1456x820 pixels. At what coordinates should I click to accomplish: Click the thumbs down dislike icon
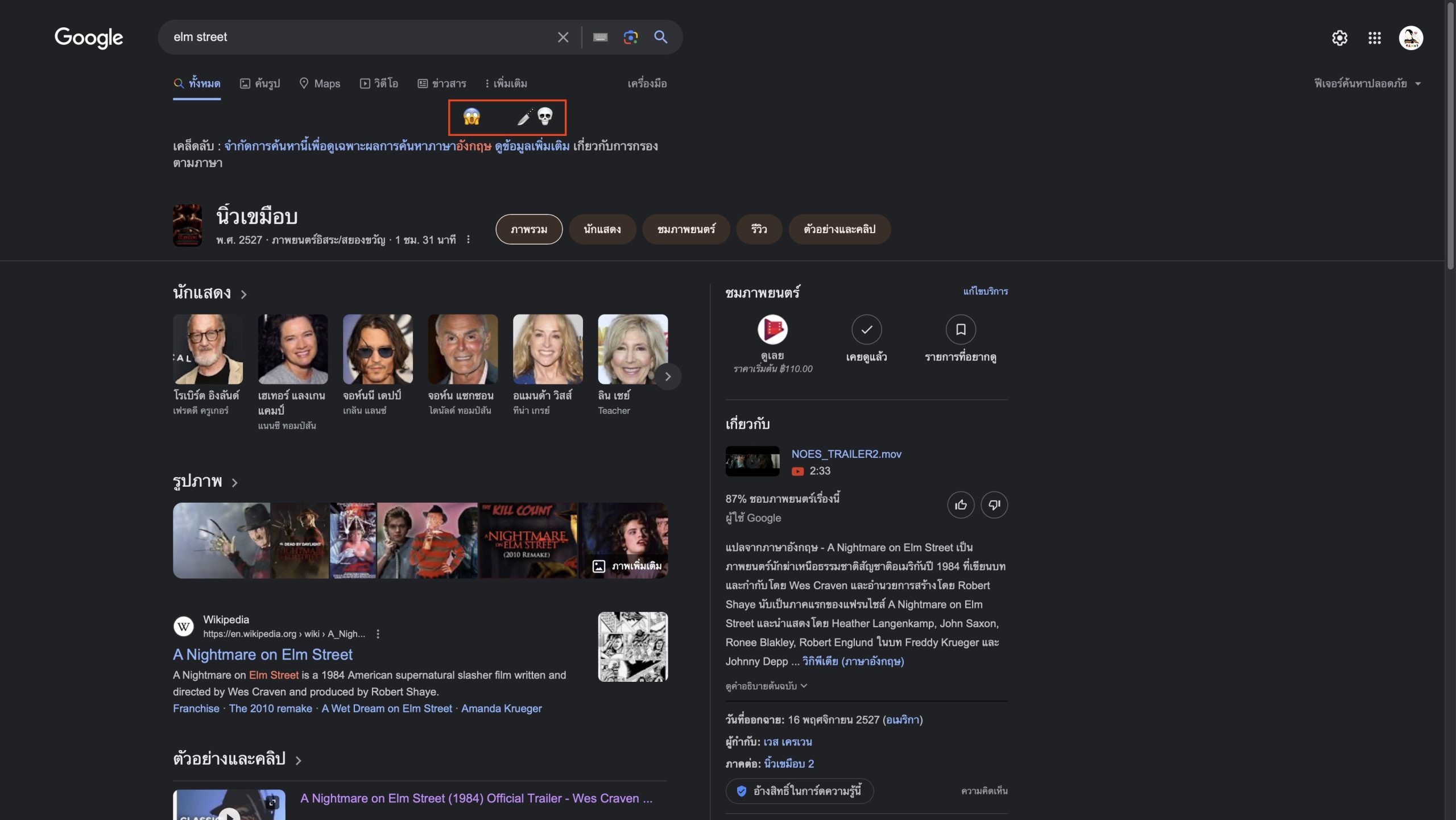(994, 505)
